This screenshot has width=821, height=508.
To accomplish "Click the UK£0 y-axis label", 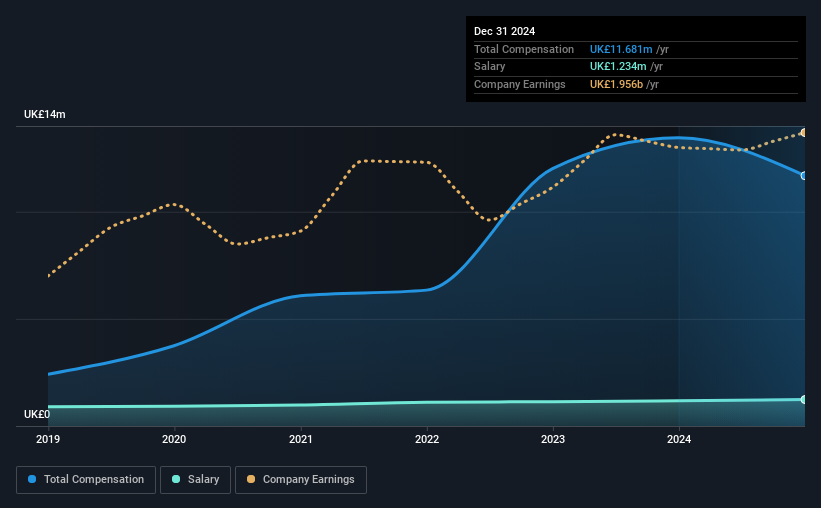I will [37, 414].
